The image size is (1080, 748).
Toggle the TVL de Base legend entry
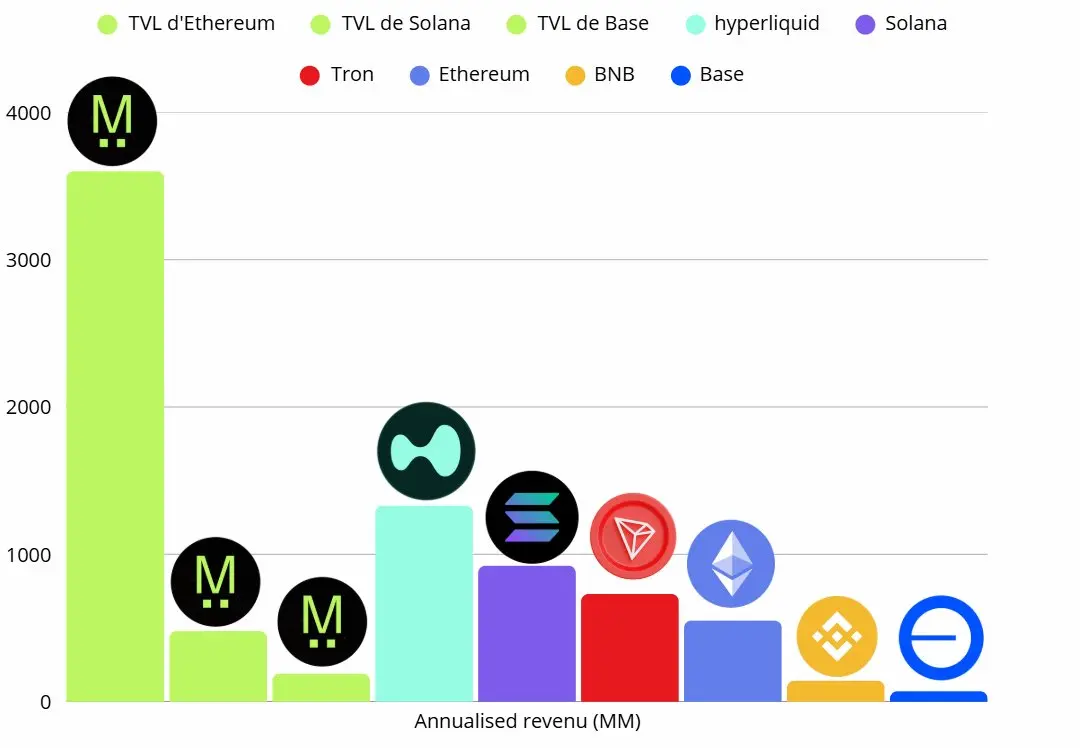[577, 23]
